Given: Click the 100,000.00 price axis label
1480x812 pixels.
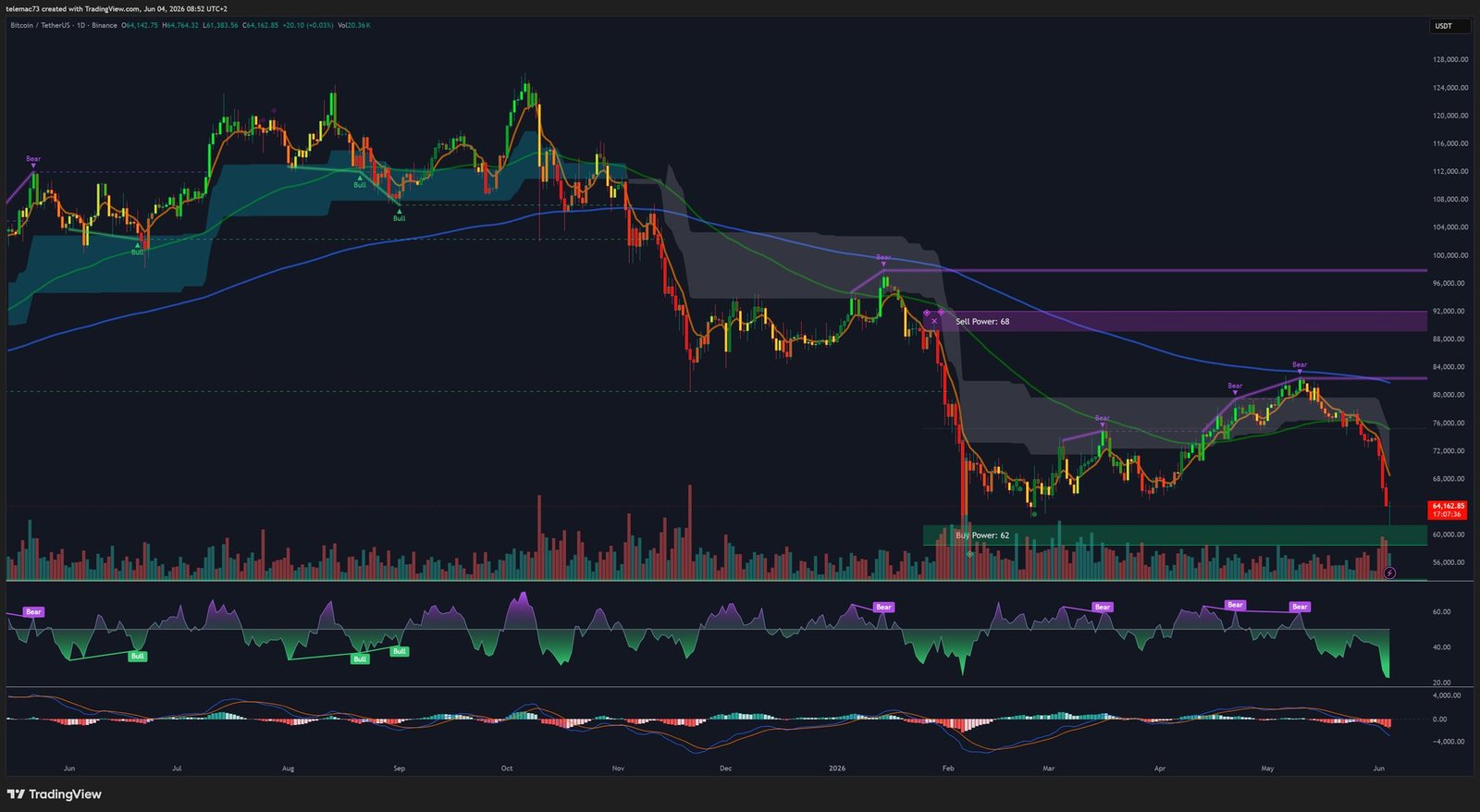Looking at the screenshot, I should tap(1449, 255).
